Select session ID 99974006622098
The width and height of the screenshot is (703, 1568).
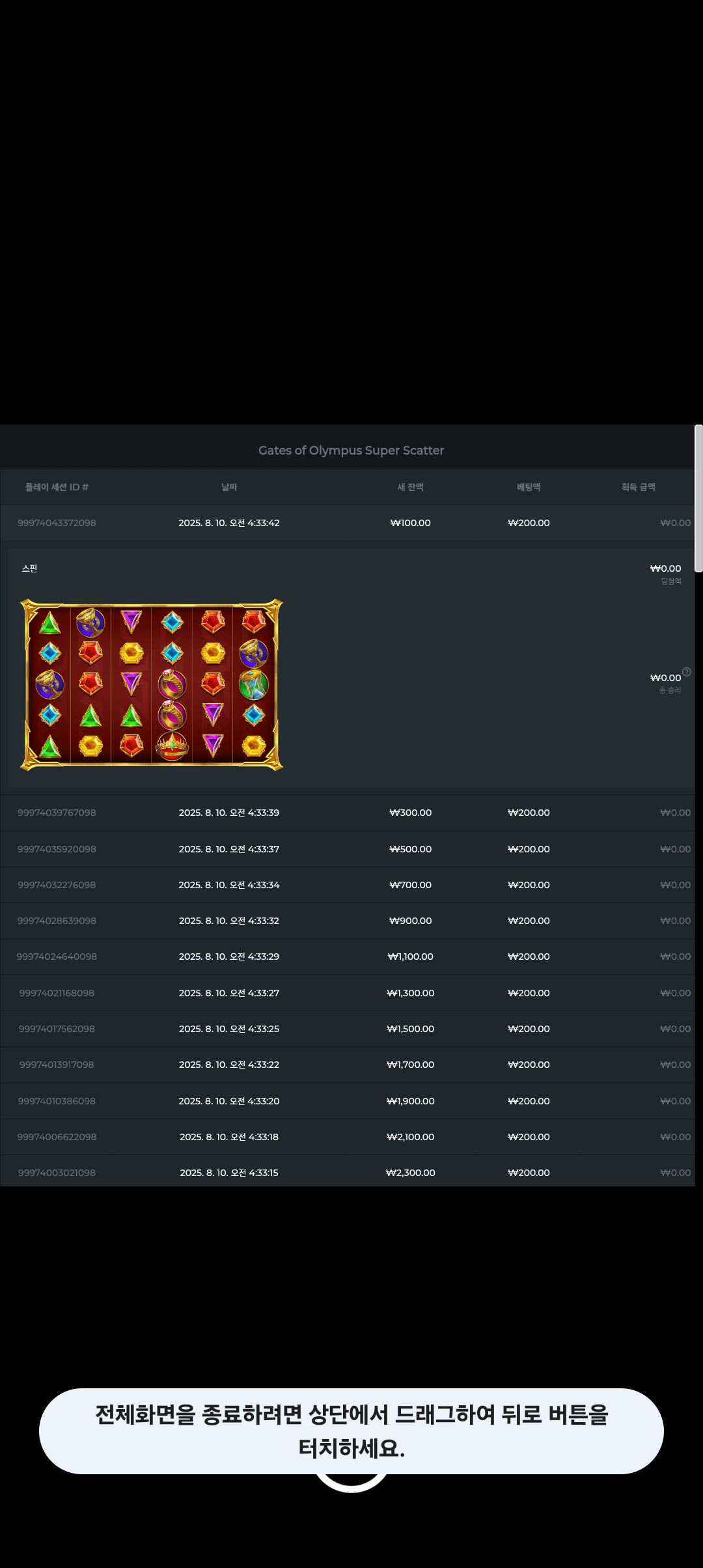(x=57, y=1137)
